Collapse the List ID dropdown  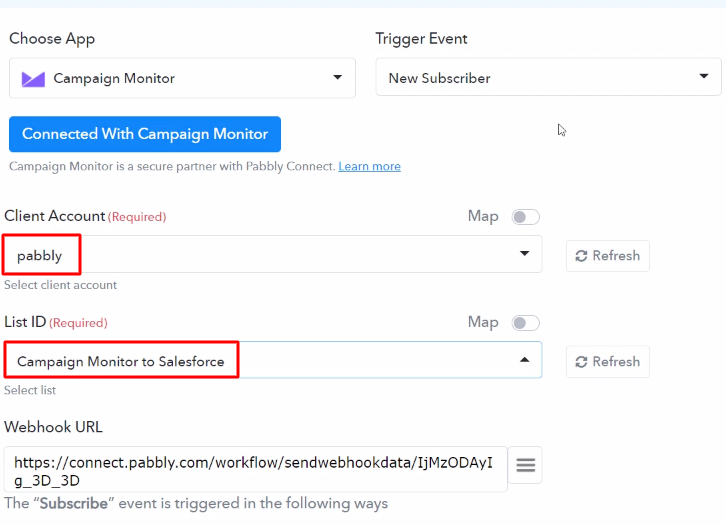273,360
